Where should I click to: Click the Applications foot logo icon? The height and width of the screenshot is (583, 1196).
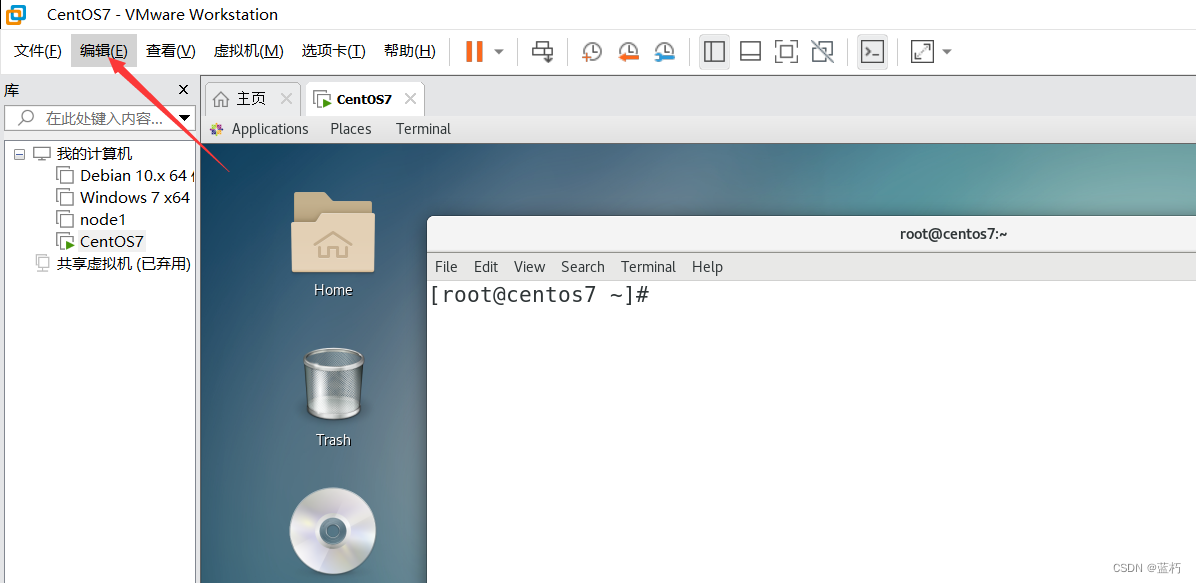tap(217, 129)
